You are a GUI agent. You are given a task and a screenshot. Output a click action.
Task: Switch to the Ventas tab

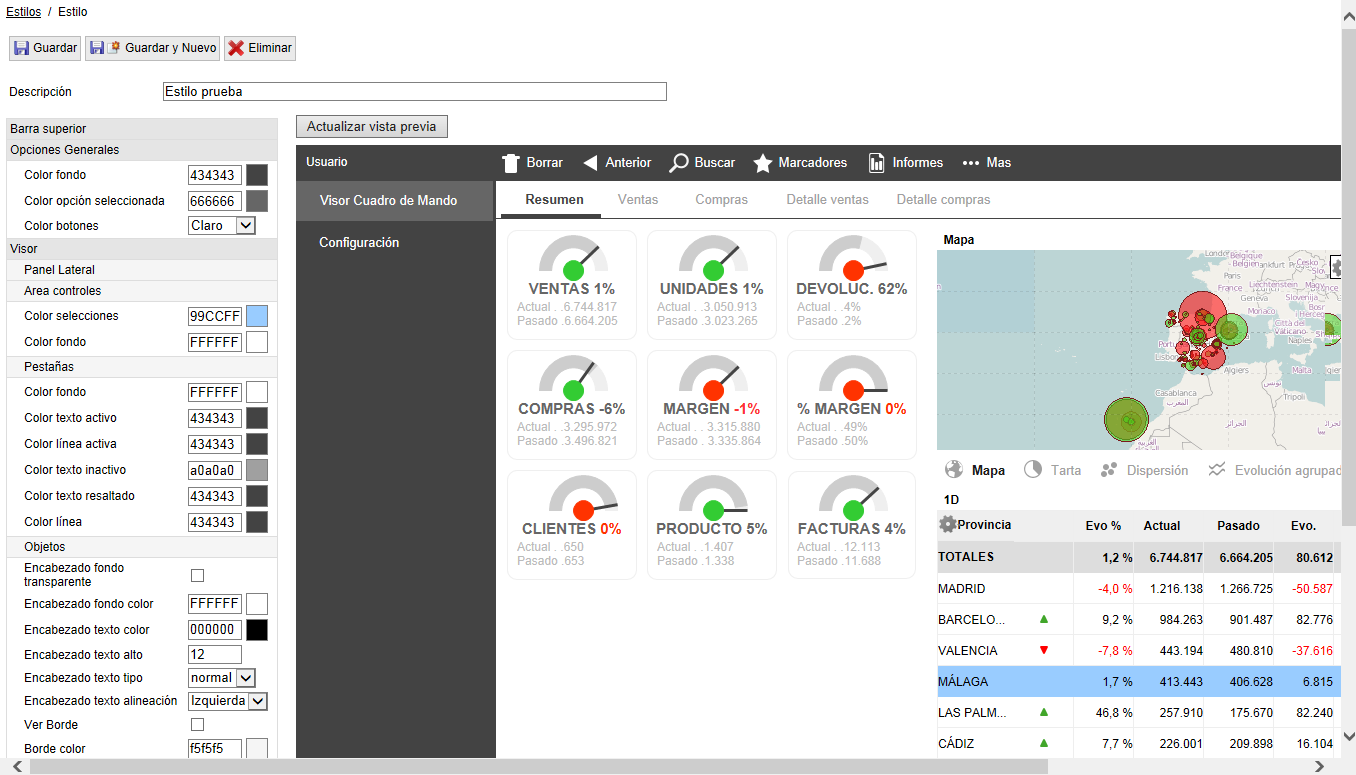coord(638,200)
